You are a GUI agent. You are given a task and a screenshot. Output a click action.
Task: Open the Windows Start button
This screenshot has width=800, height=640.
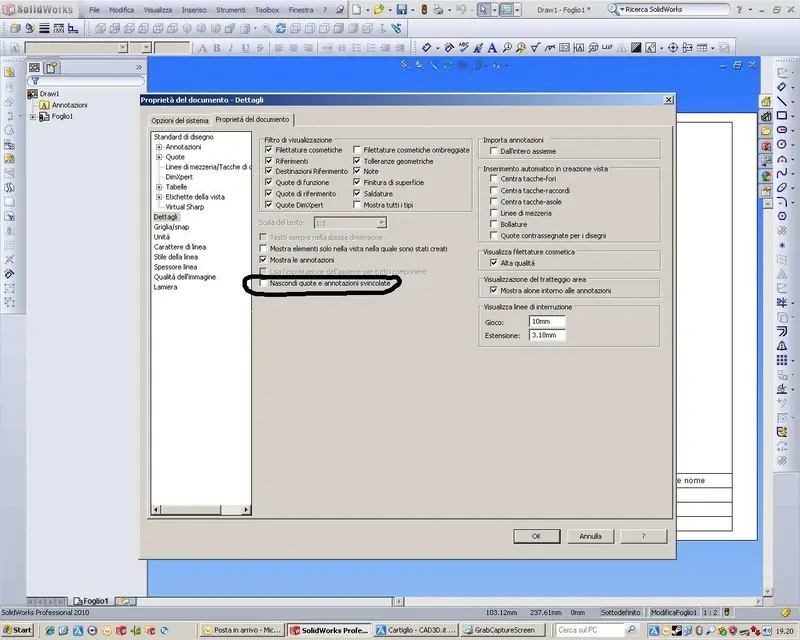(x=17, y=630)
